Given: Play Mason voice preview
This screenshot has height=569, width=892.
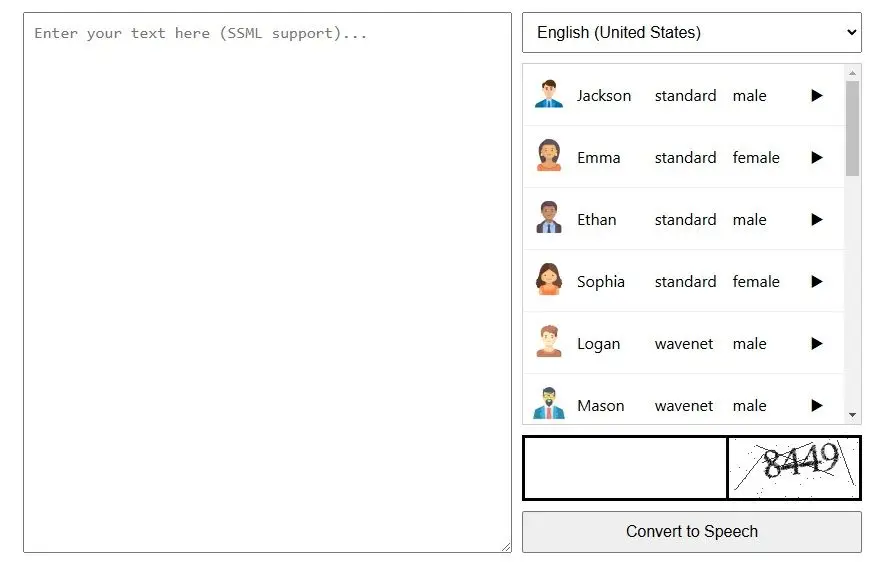Looking at the screenshot, I should pyautogui.click(x=817, y=406).
